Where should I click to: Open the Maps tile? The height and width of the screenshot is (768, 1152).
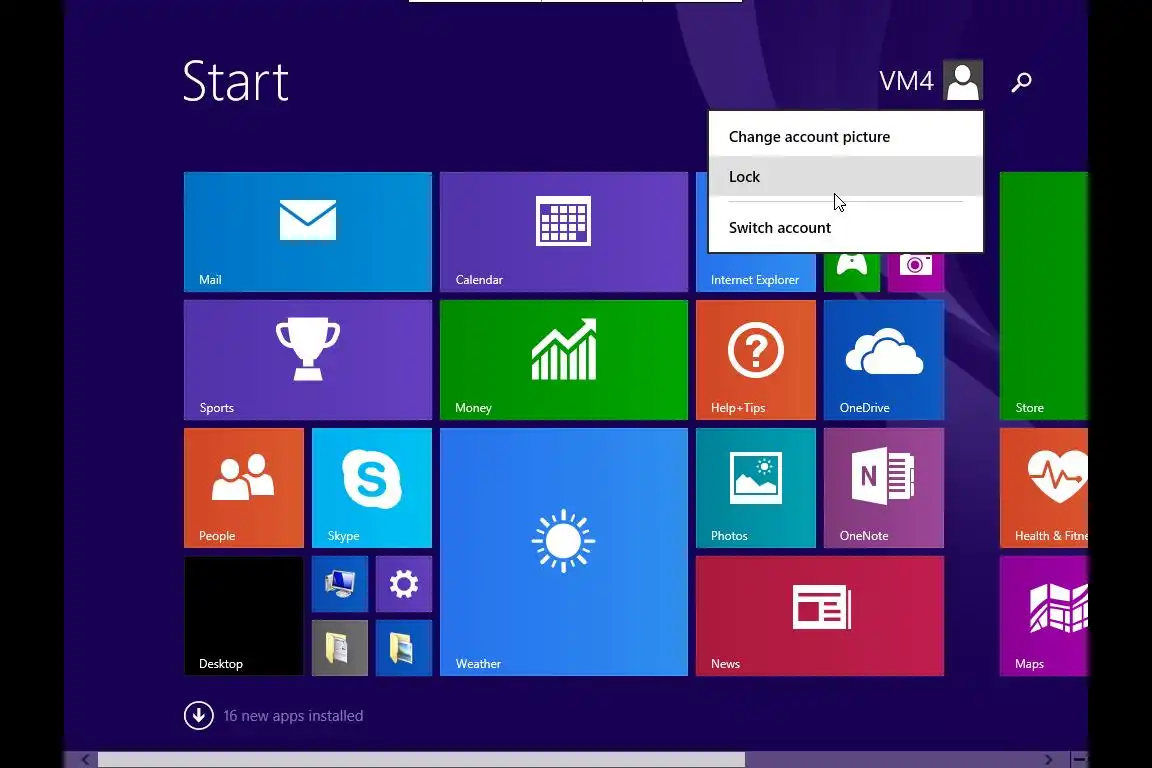(x=1043, y=616)
